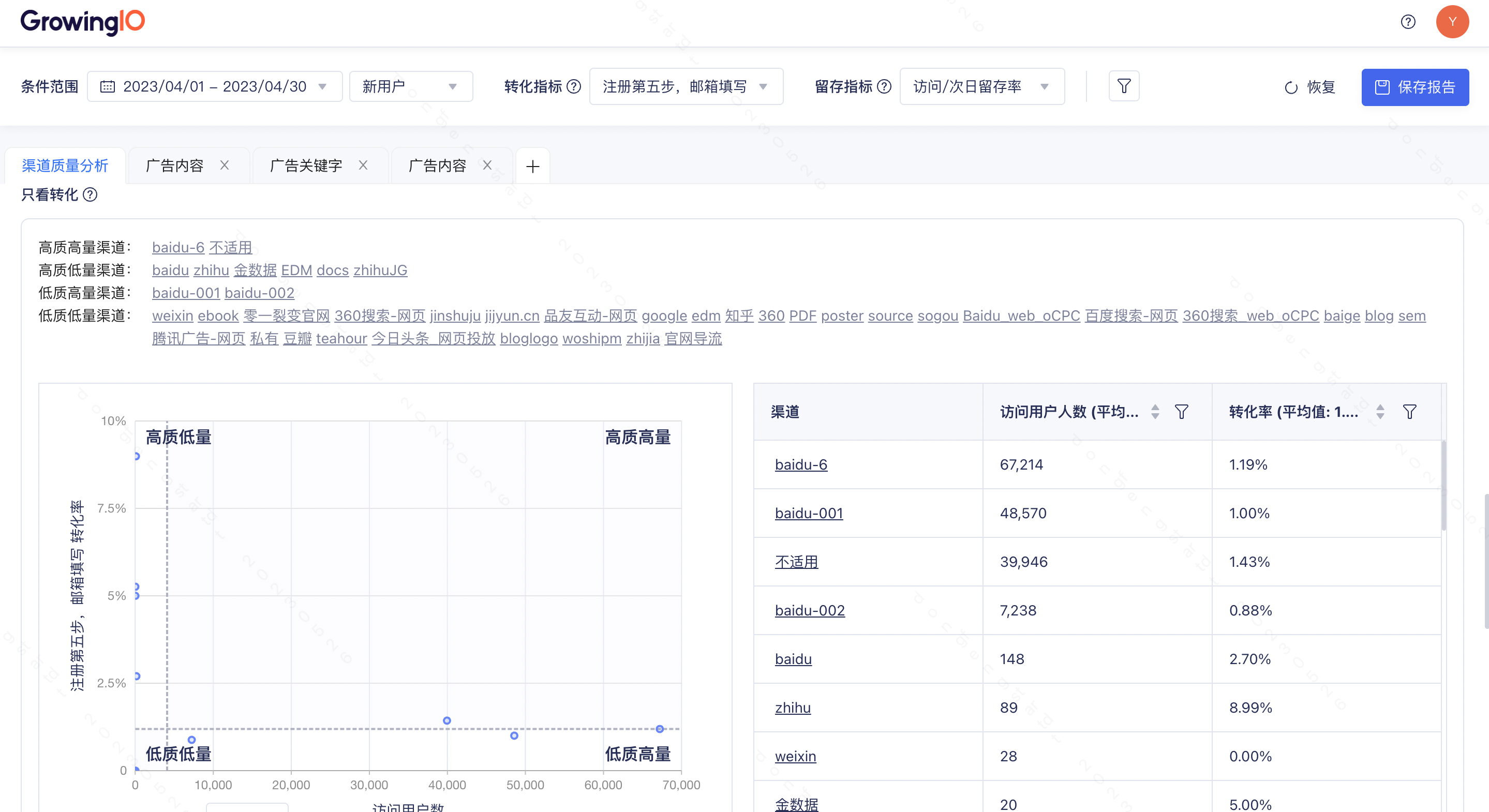Screen dimensions: 1489x812
Task: Click the 转化指标 help icon
Action: coord(573,87)
